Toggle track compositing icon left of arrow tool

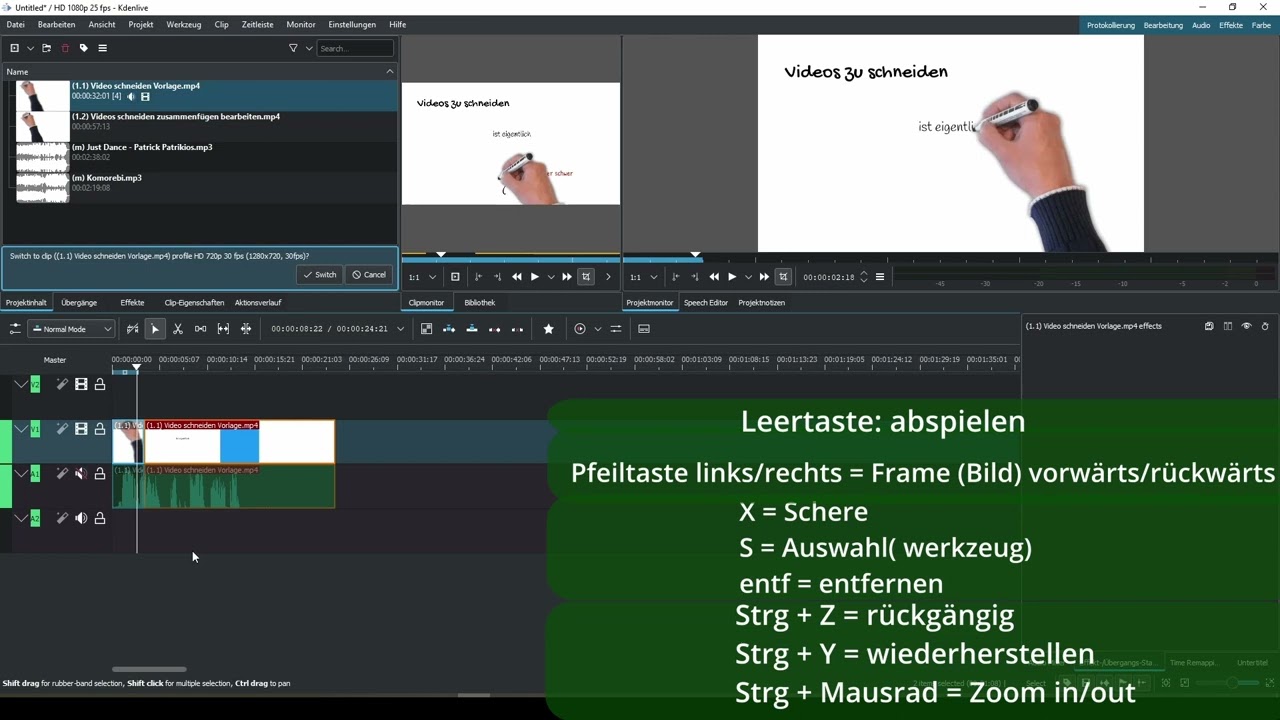[x=132, y=329]
